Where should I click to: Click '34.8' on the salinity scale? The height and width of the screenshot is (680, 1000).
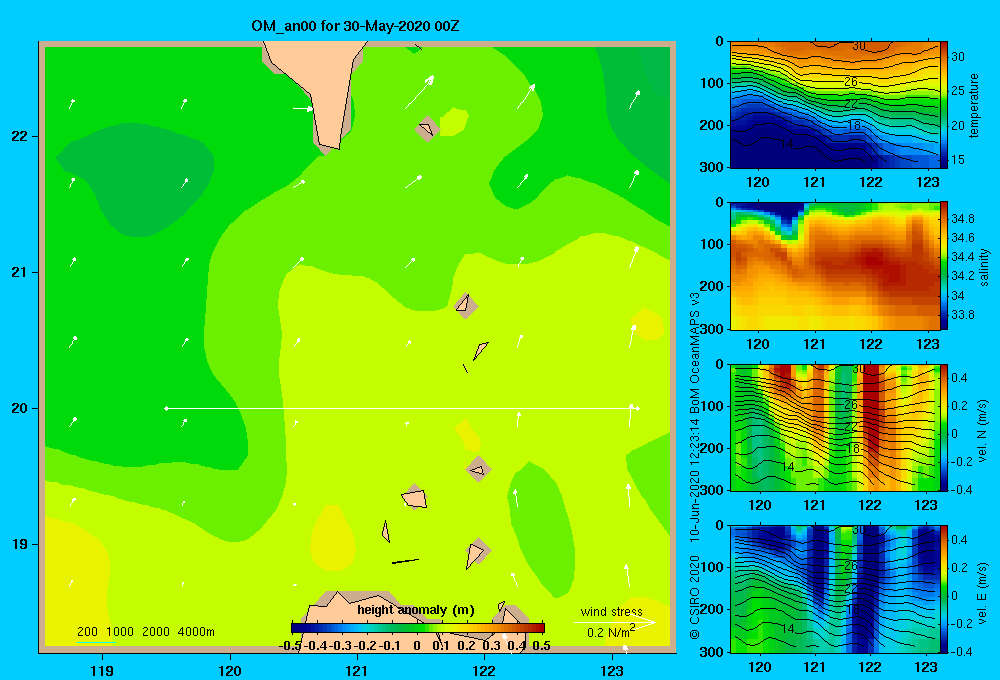click(962, 219)
